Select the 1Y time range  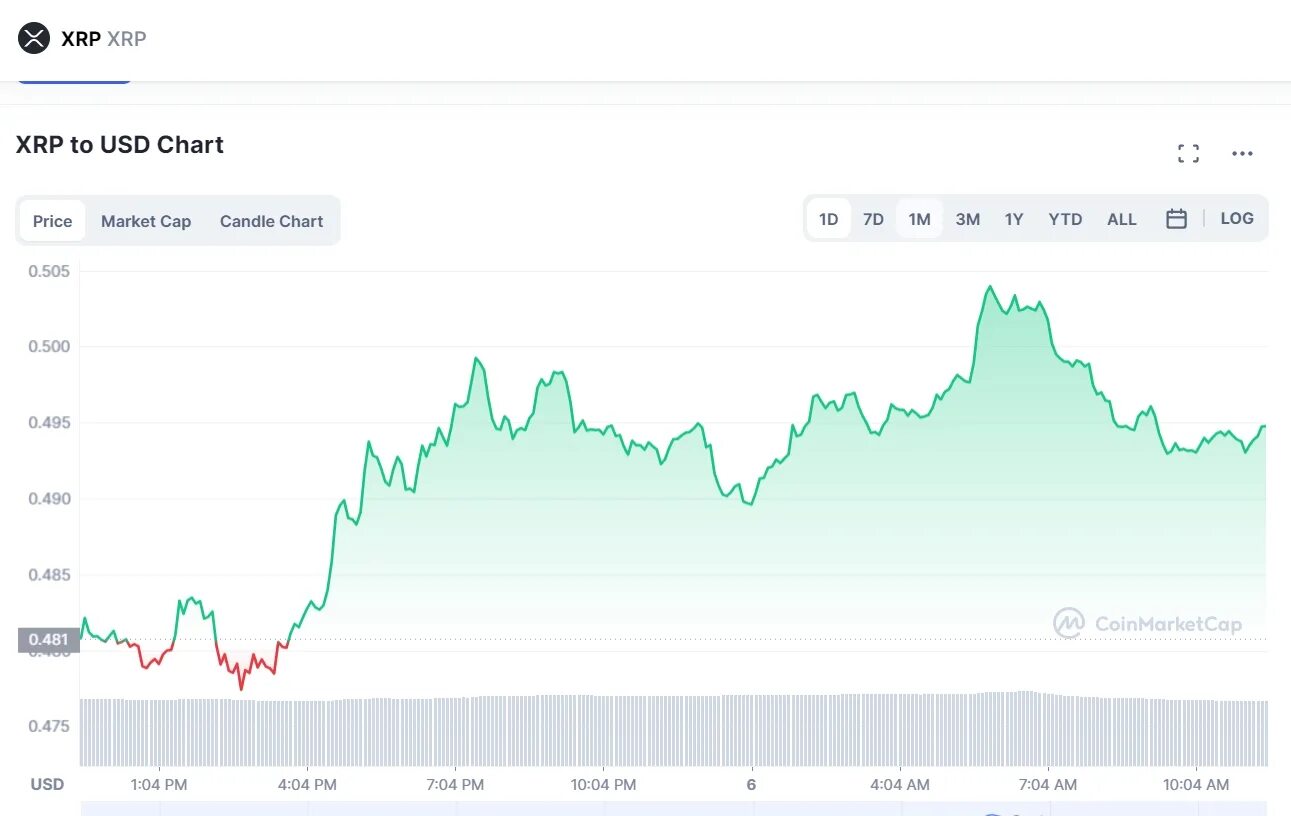point(1014,219)
